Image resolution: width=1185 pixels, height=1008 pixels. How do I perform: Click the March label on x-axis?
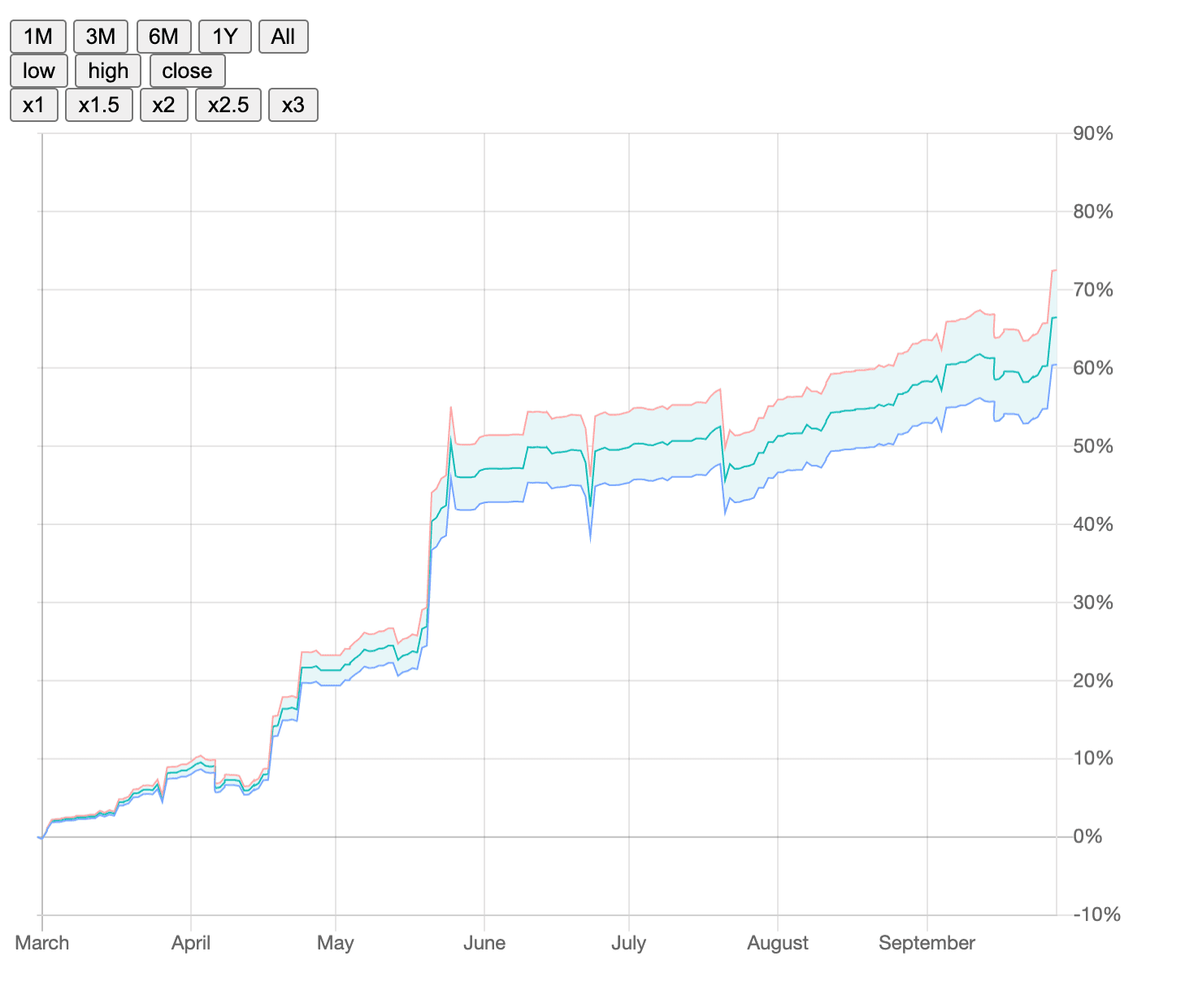42,943
